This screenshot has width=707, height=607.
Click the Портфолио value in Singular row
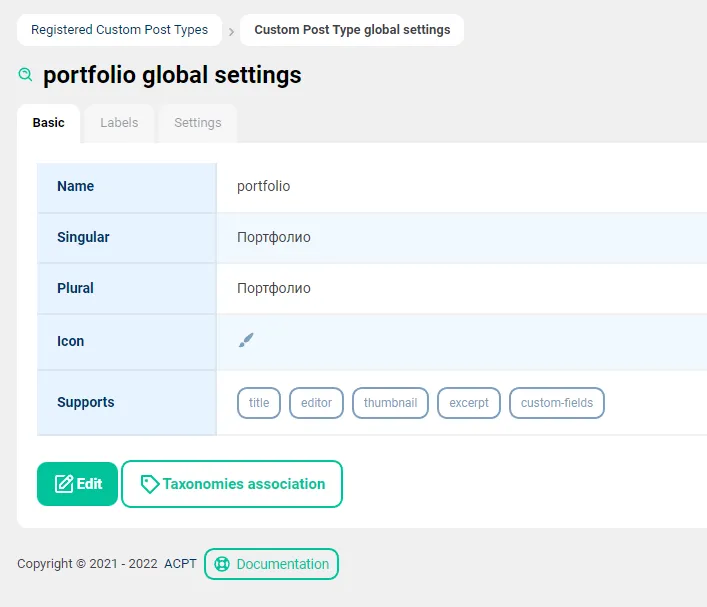click(273, 237)
